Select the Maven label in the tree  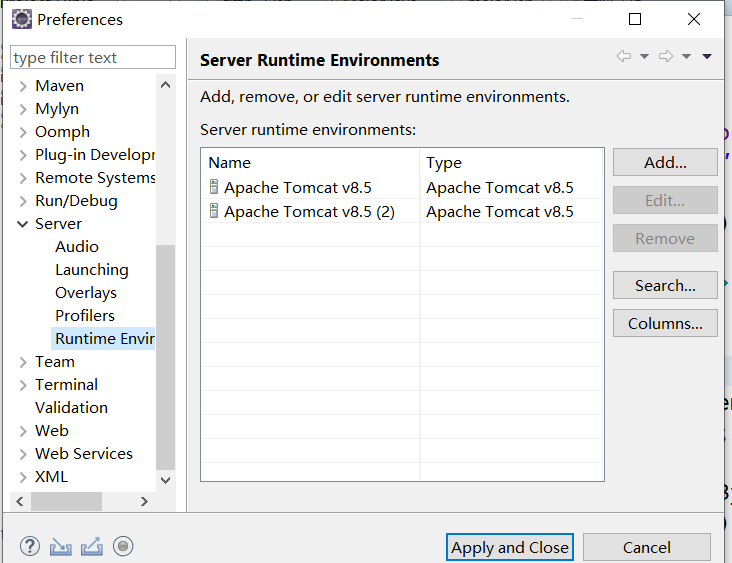point(59,86)
